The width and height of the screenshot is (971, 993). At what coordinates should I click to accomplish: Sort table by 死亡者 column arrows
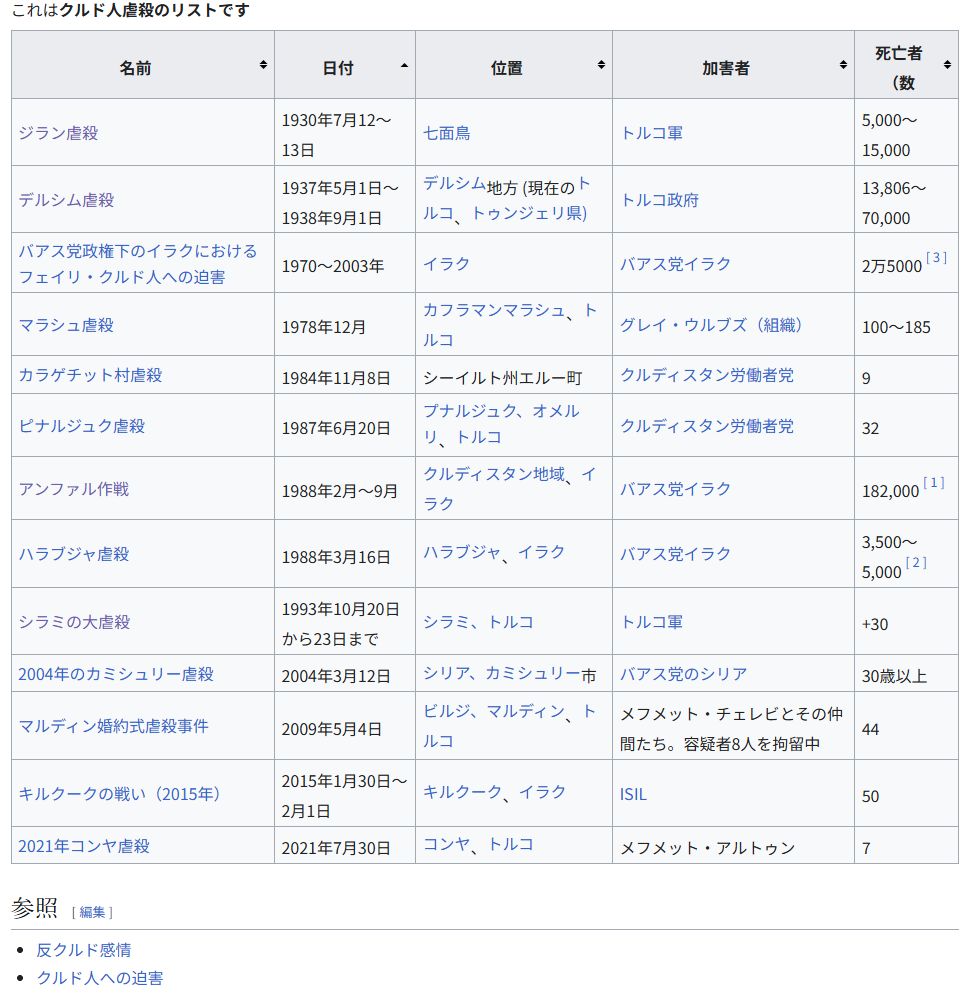(x=947, y=65)
